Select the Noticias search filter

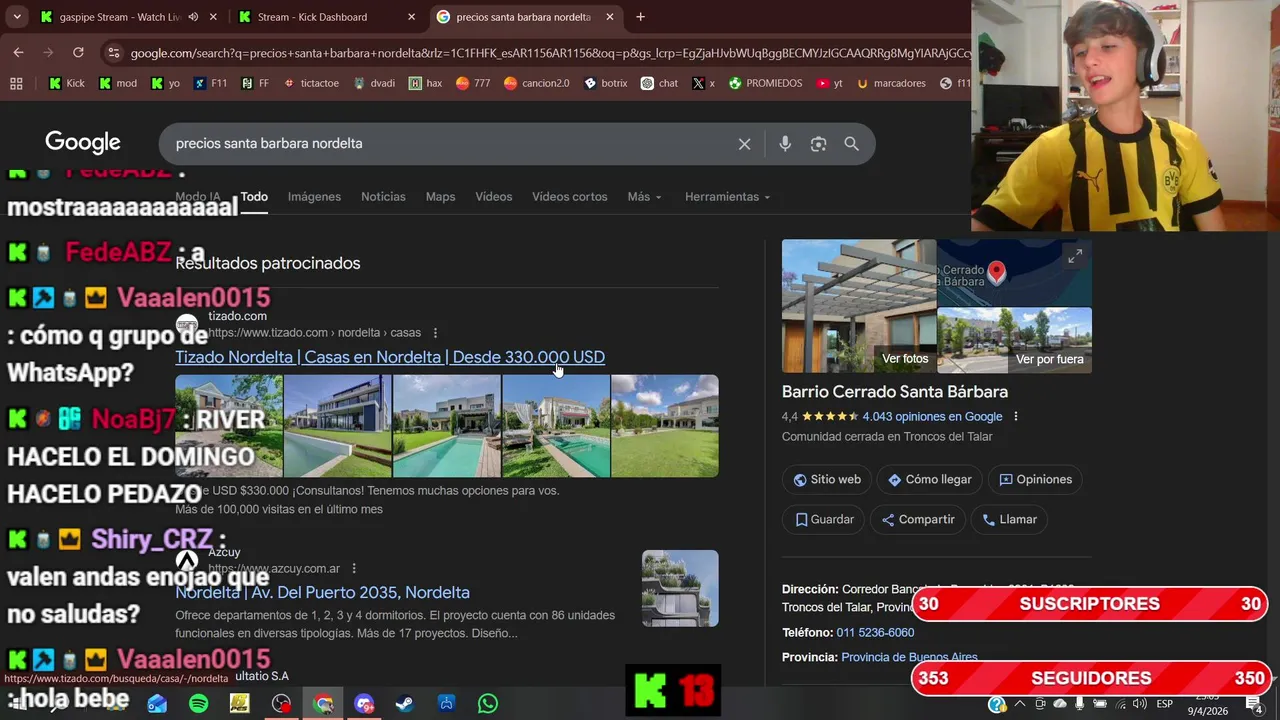383,197
